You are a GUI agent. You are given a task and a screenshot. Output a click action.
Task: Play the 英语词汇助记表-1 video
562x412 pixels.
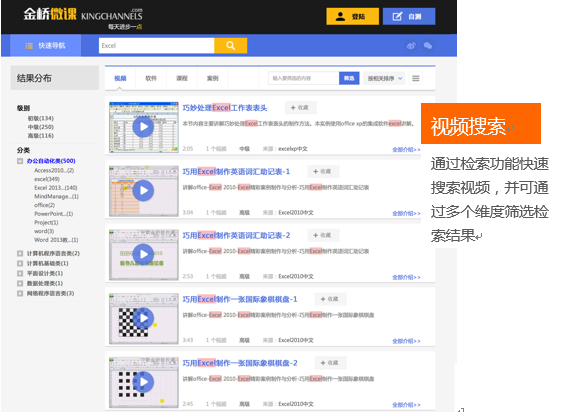pyautogui.click(x=143, y=191)
